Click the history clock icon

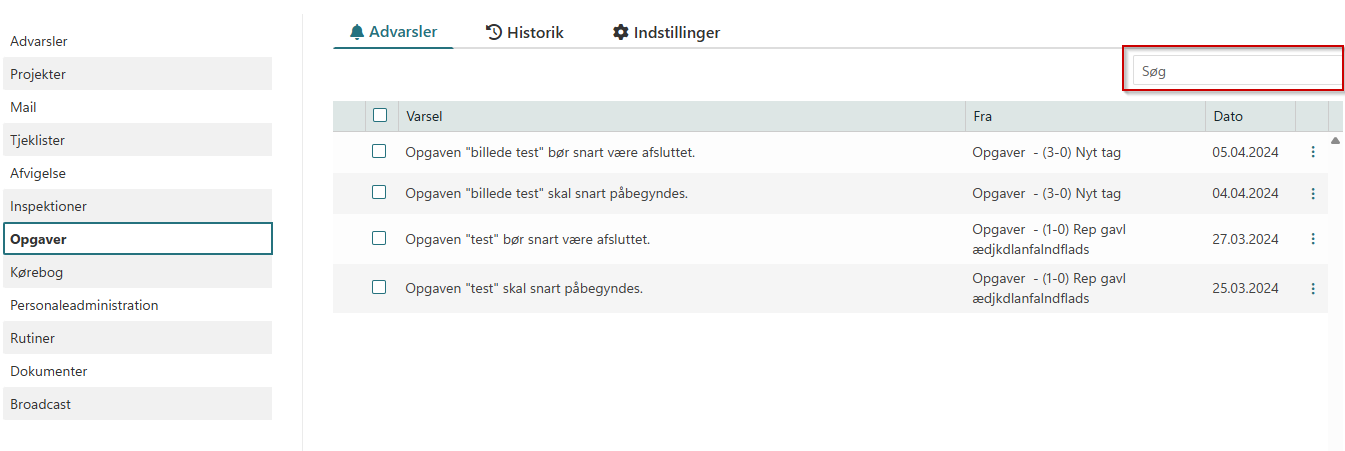click(x=494, y=32)
